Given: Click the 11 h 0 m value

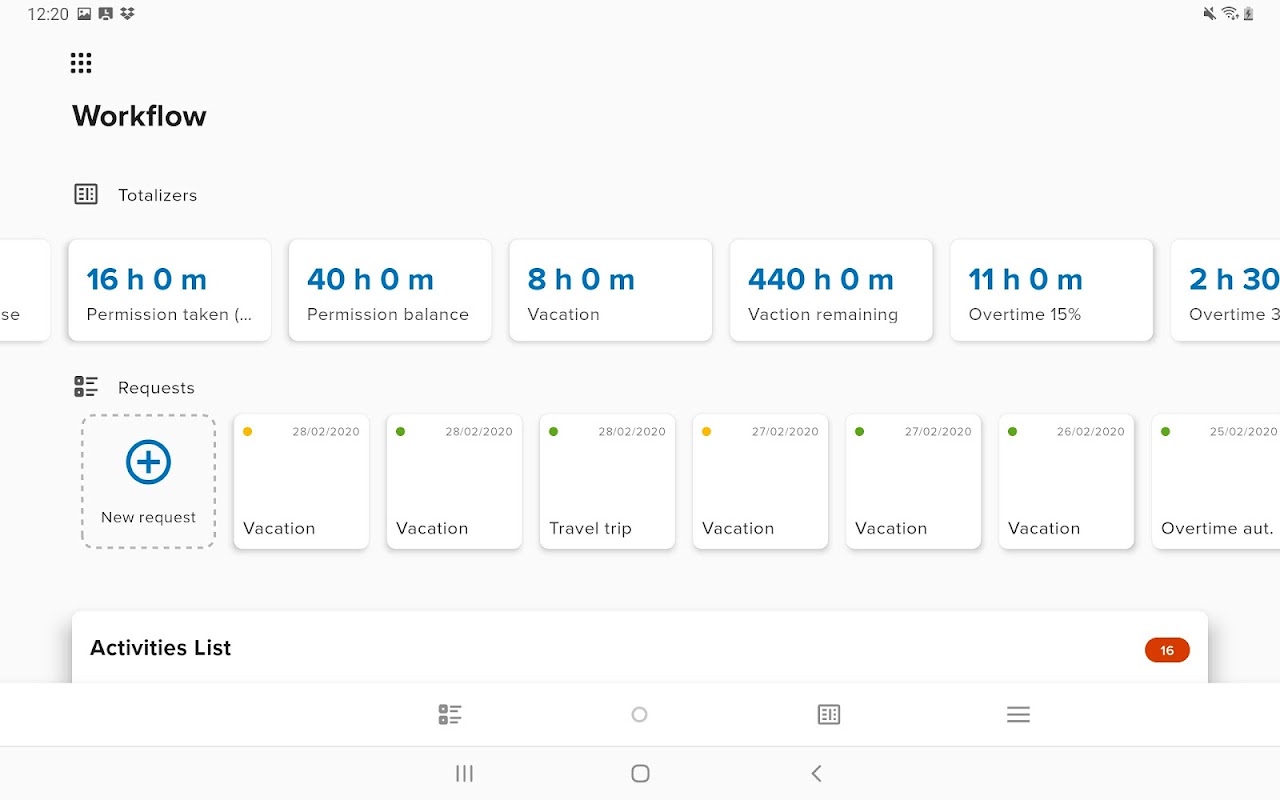Looking at the screenshot, I should pos(1026,279).
